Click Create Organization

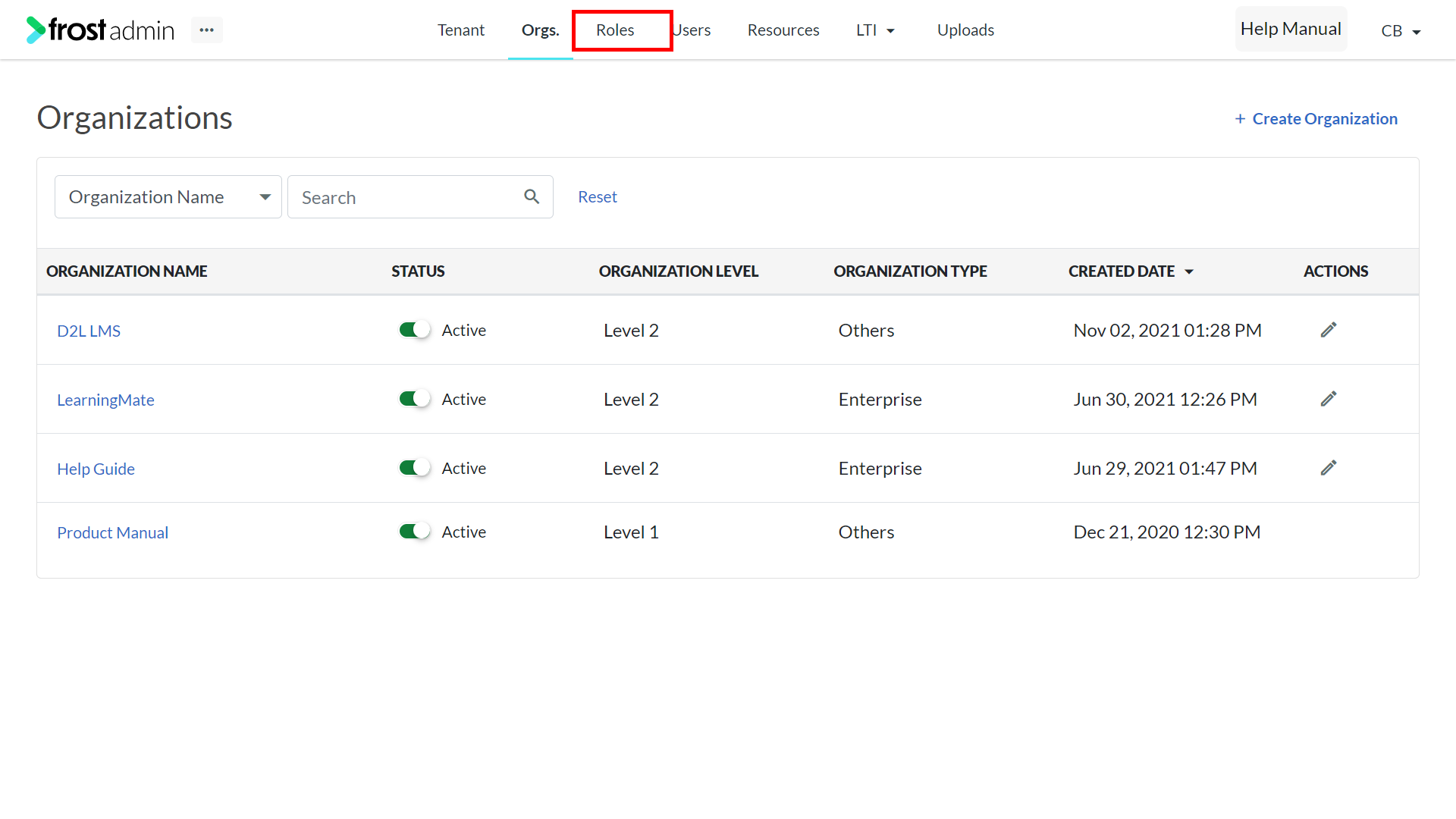(x=1316, y=119)
